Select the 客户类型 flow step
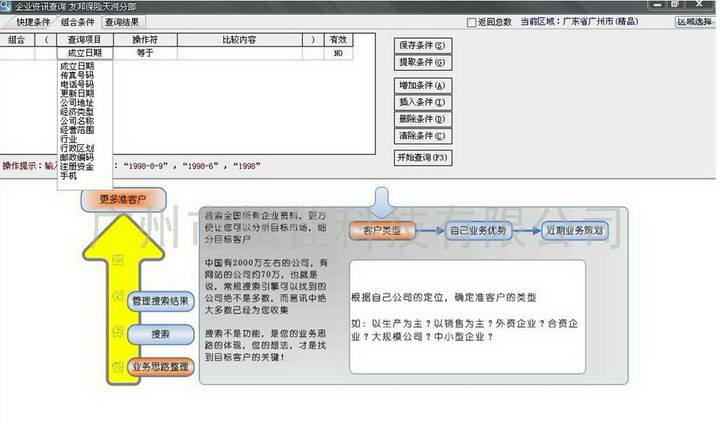This screenshot has width=720, height=424. 382,231
